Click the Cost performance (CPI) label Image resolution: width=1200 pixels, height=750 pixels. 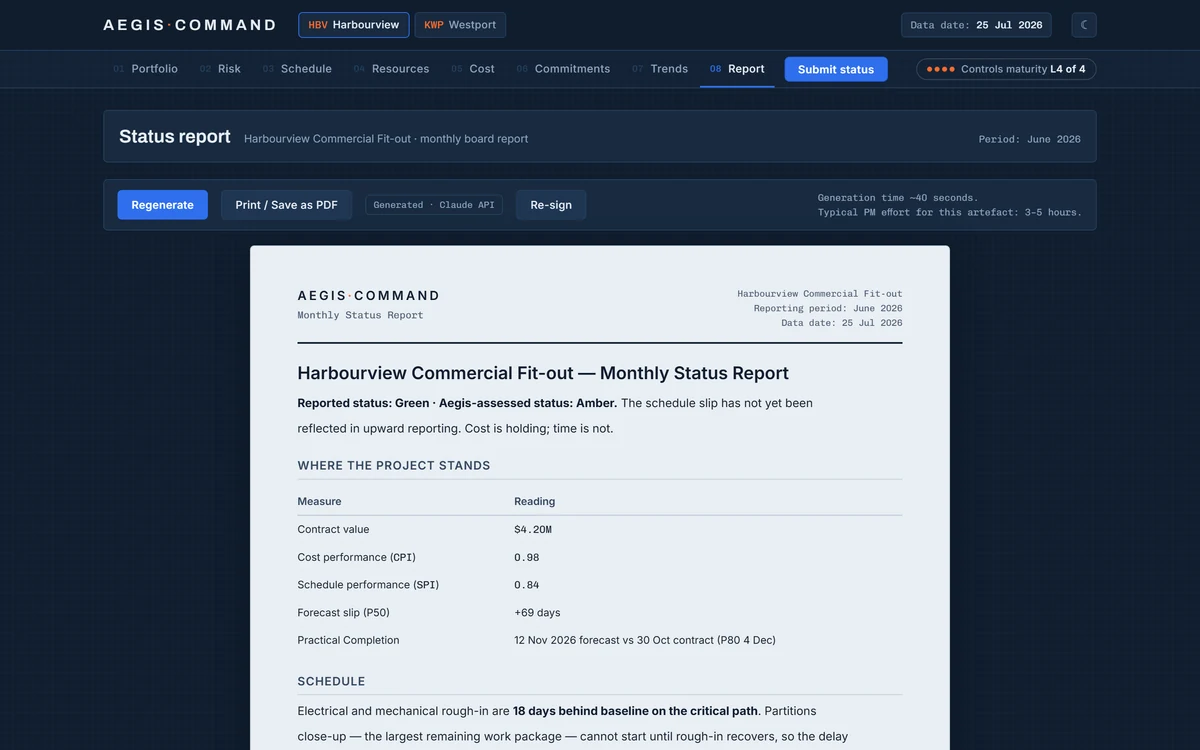click(356, 557)
